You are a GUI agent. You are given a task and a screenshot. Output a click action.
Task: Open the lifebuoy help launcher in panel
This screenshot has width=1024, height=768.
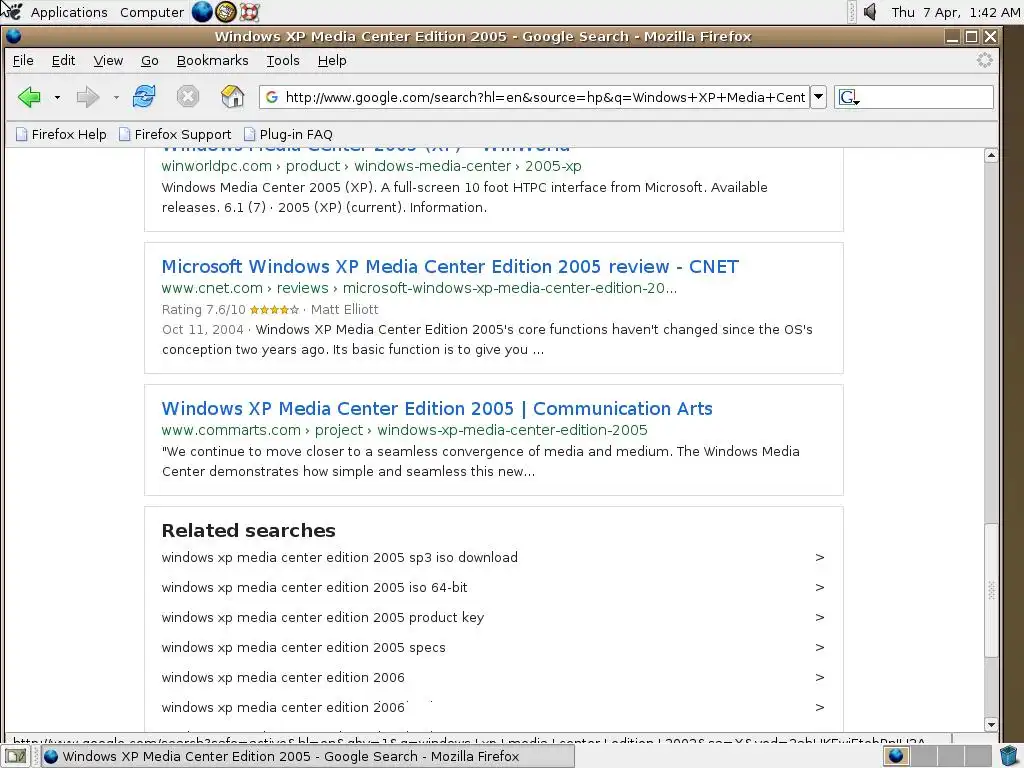pyautogui.click(x=249, y=12)
